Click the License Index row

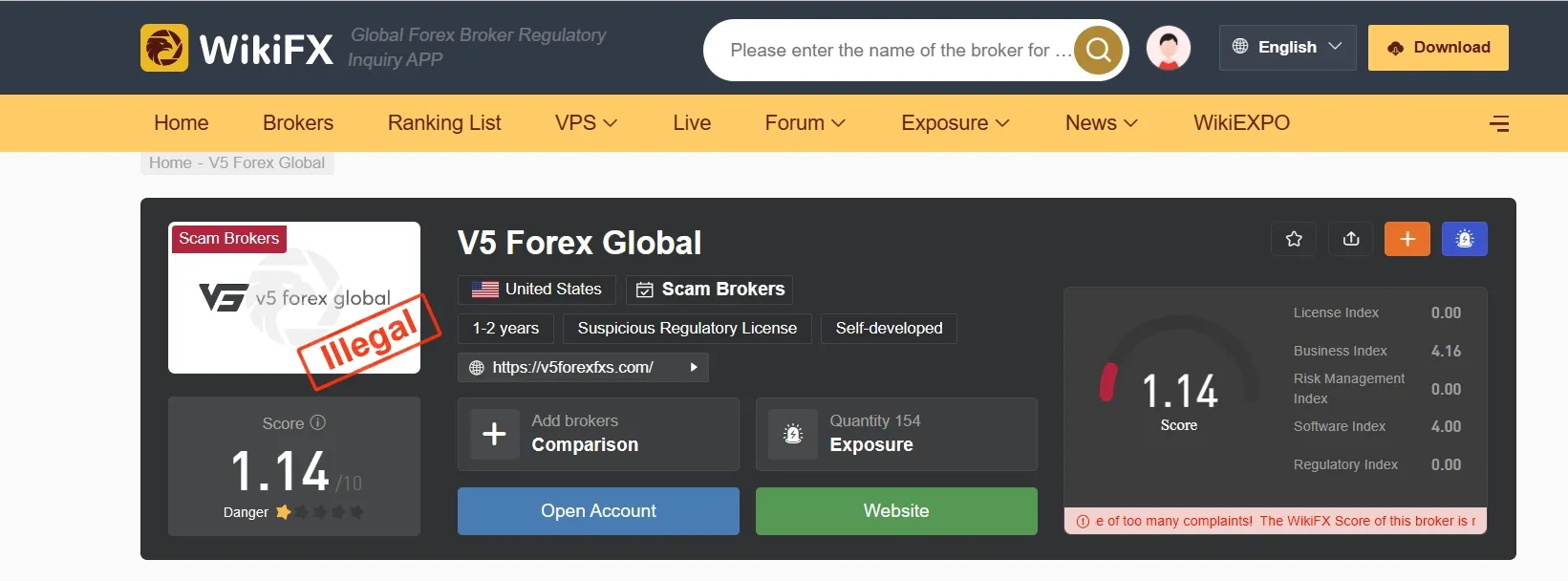point(1377,312)
